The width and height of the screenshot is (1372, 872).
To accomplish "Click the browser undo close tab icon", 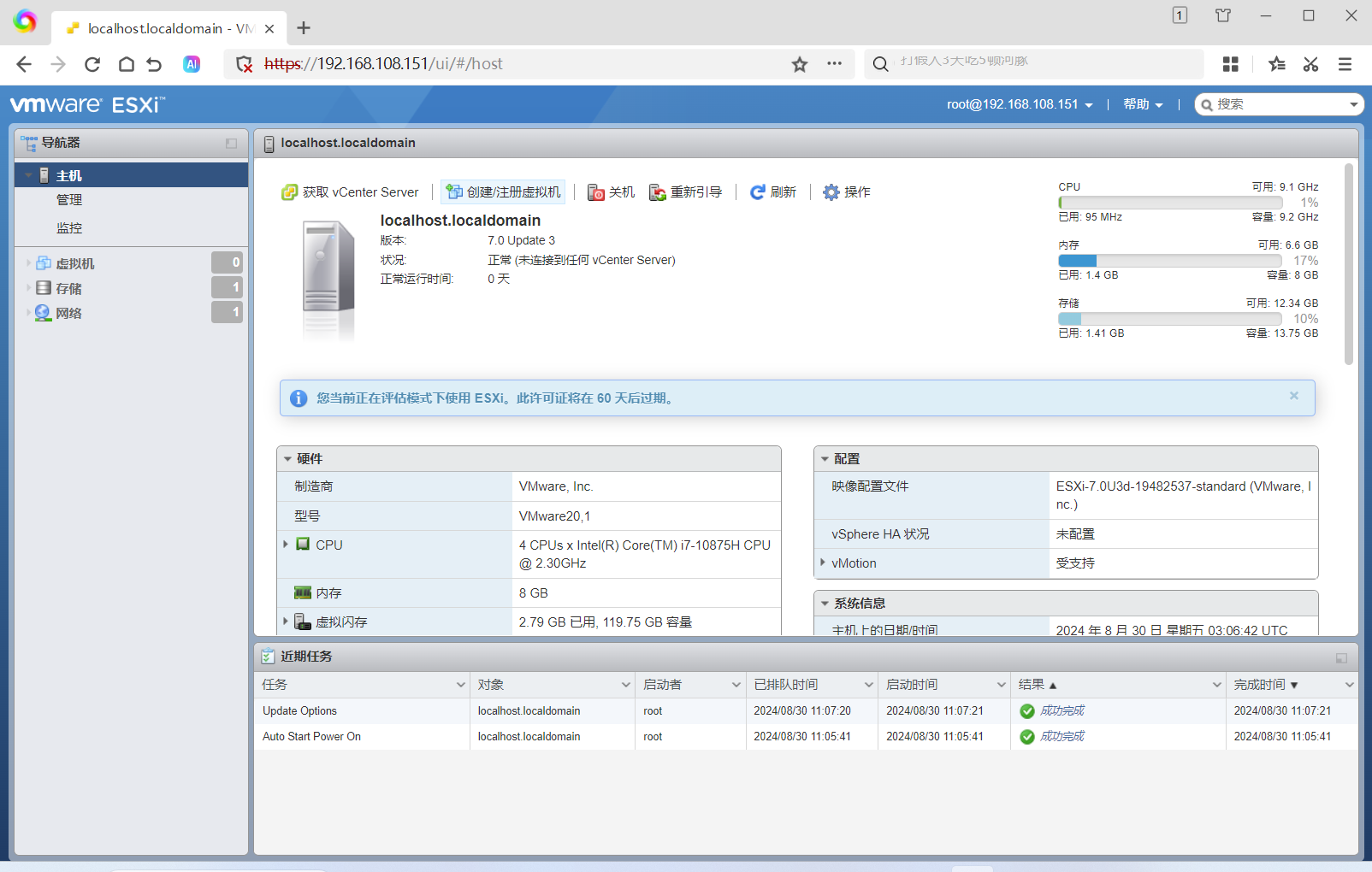I will click(x=154, y=64).
